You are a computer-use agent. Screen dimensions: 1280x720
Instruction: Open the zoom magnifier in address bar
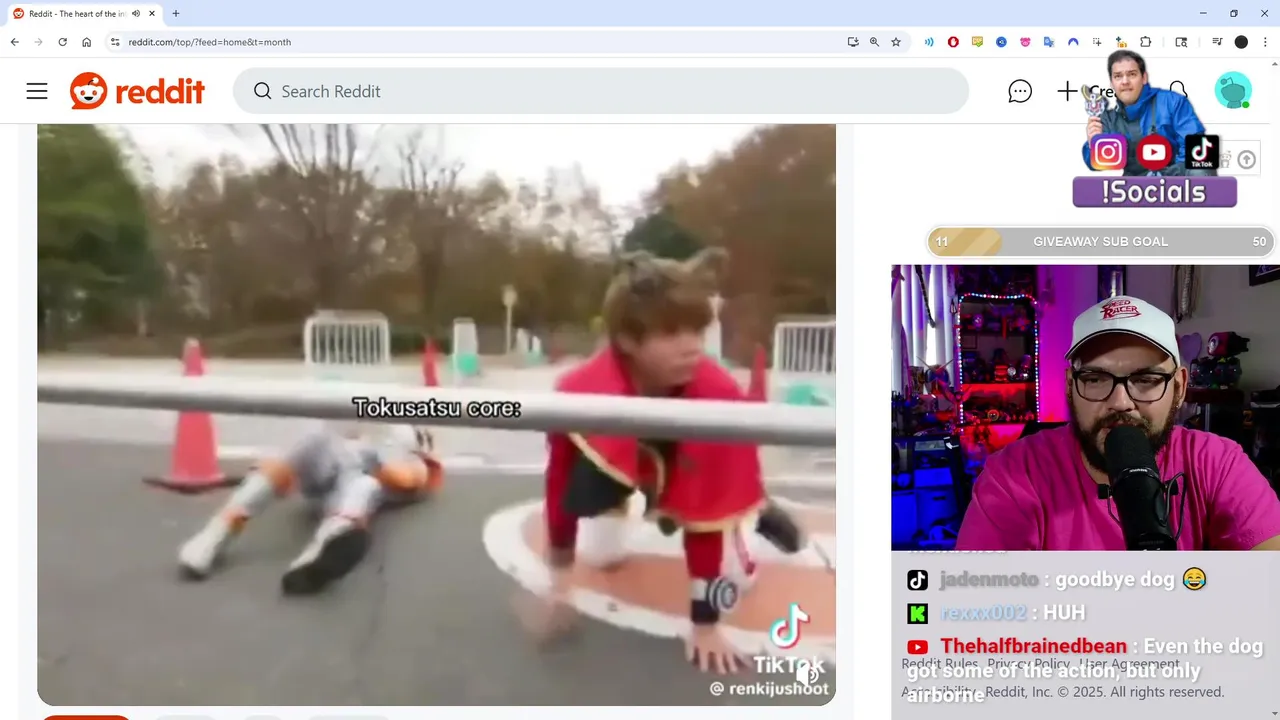click(874, 42)
